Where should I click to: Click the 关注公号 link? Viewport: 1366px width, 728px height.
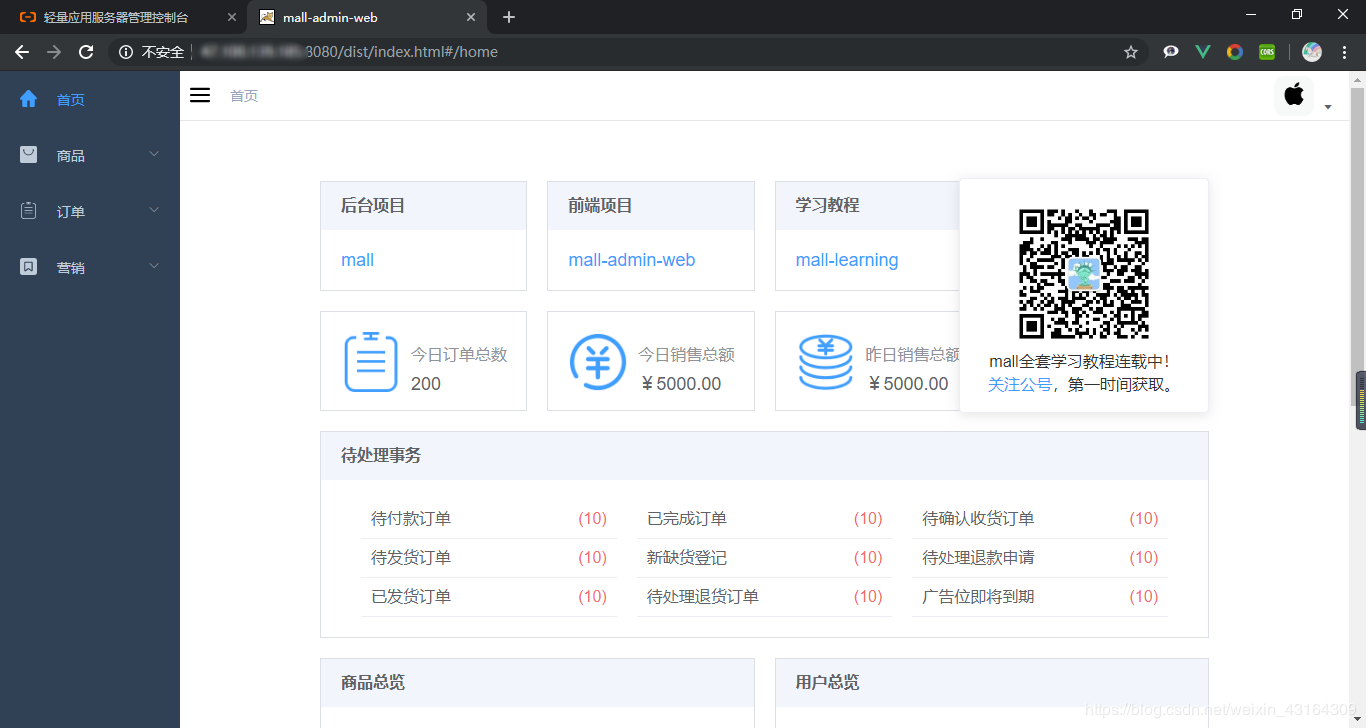coord(1020,384)
